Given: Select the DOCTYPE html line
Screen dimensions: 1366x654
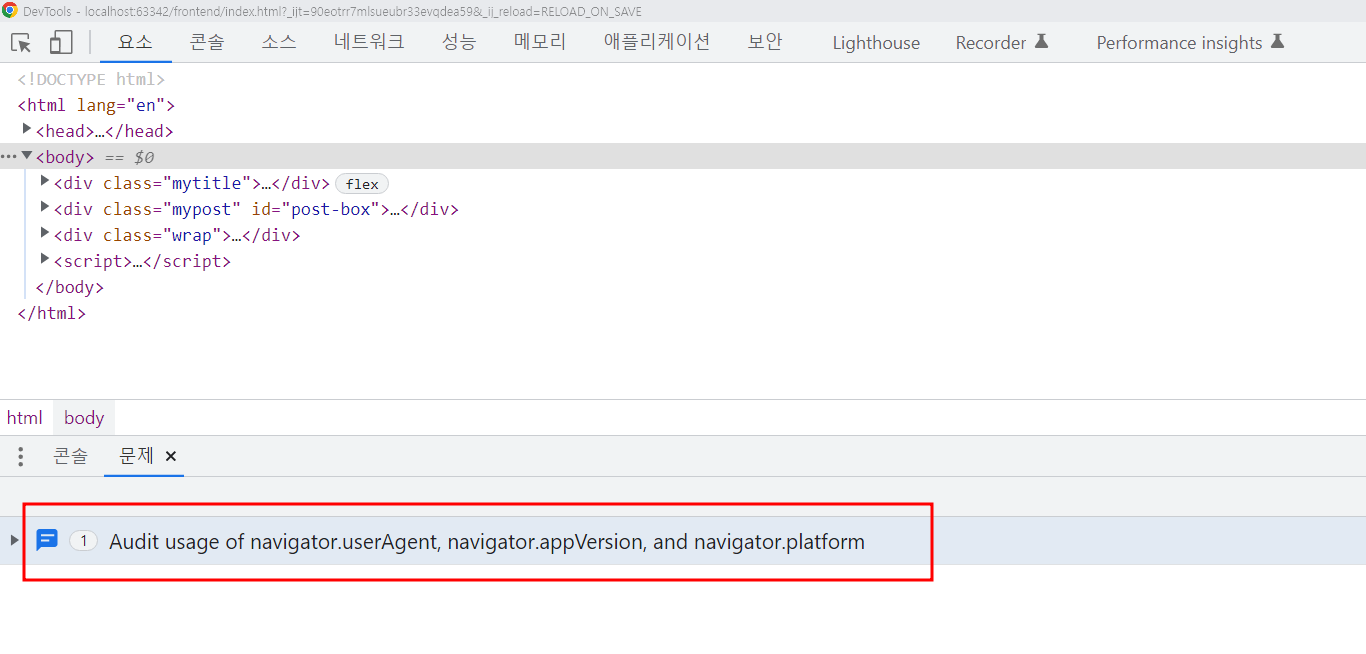Looking at the screenshot, I should 91,79.
